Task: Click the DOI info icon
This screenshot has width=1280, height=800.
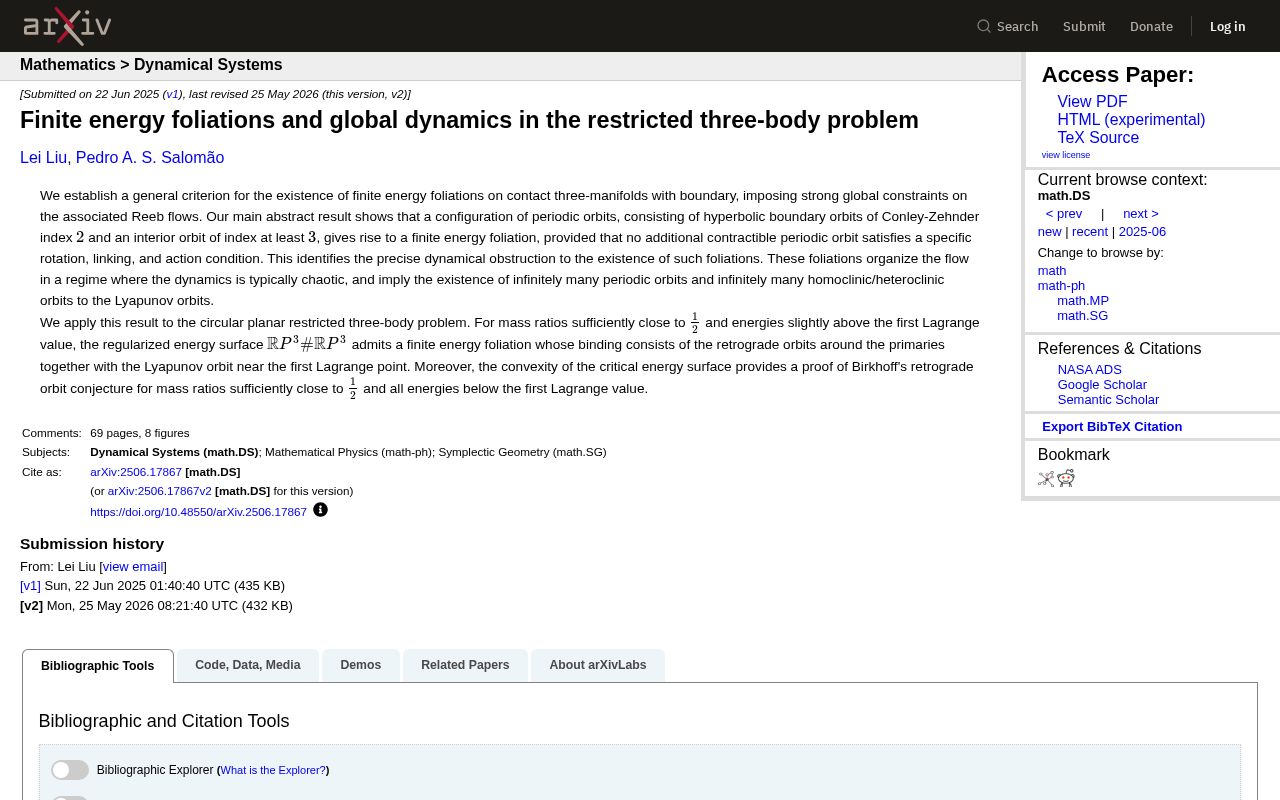Action: tap(320, 510)
